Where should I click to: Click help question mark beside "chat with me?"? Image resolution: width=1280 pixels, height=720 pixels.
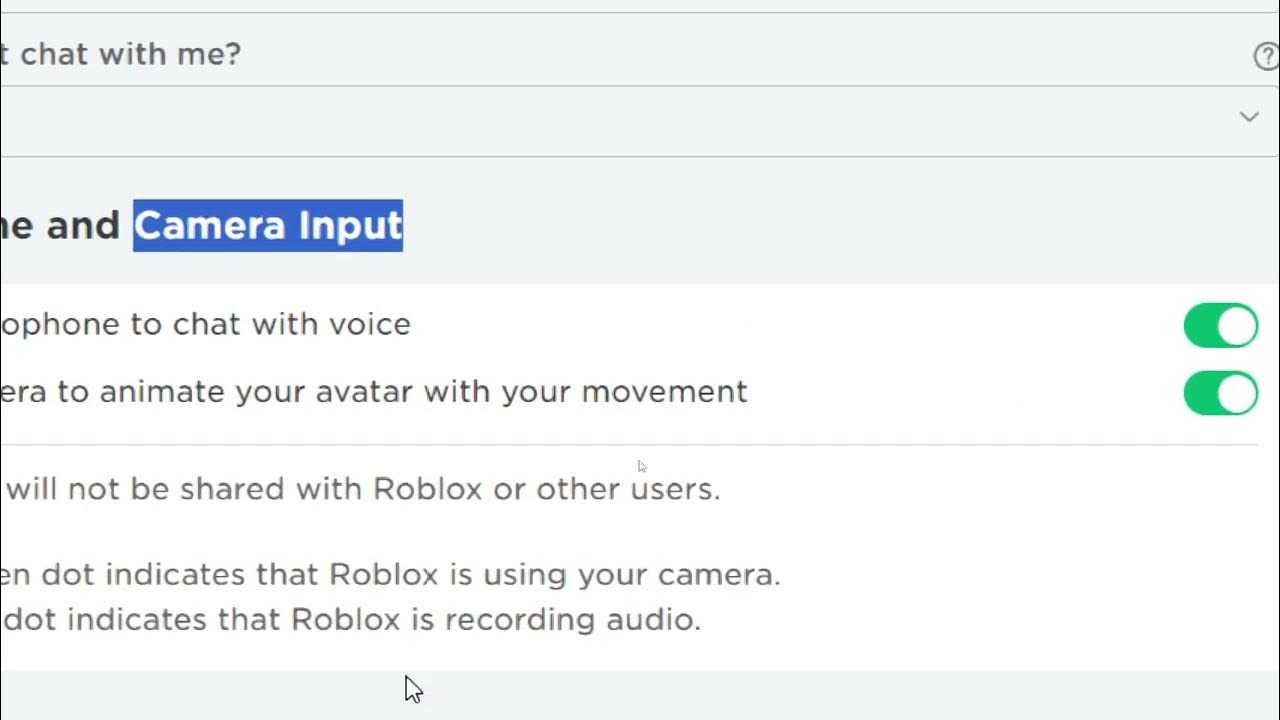[x=1267, y=57]
